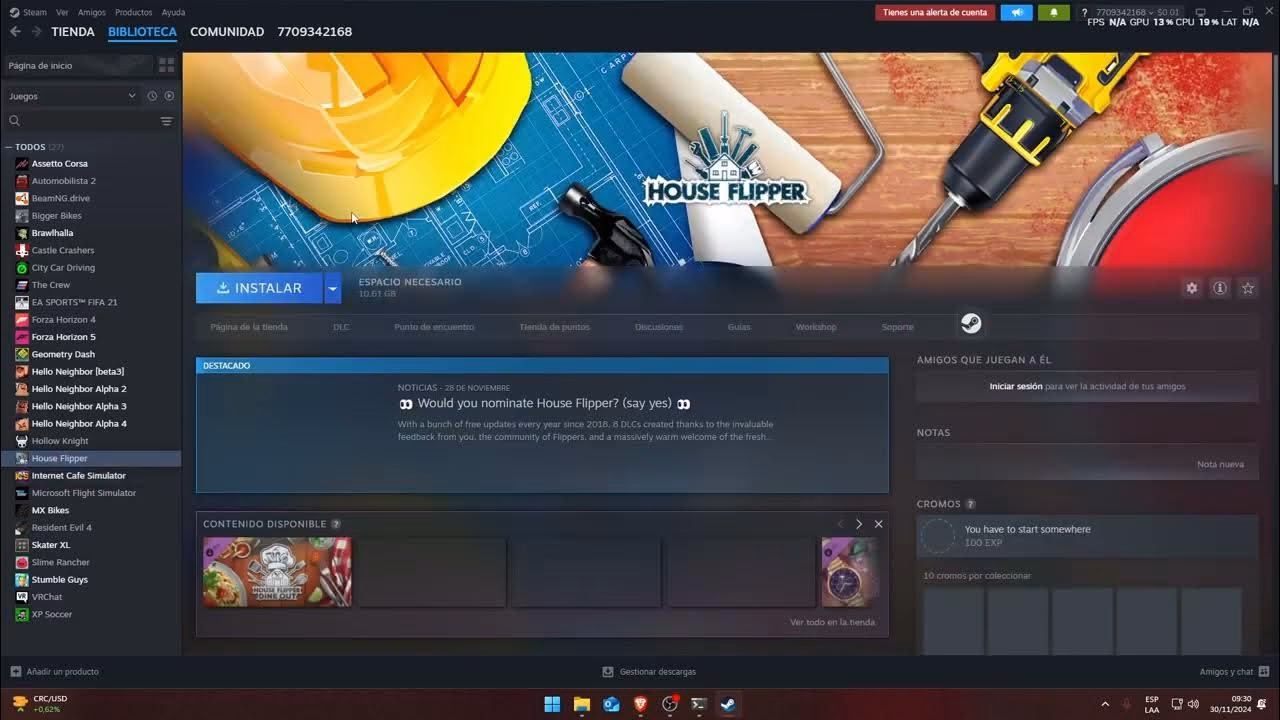Show previous available content arrow
The height and width of the screenshot is (720, 1280).
[x=840, y=524]
